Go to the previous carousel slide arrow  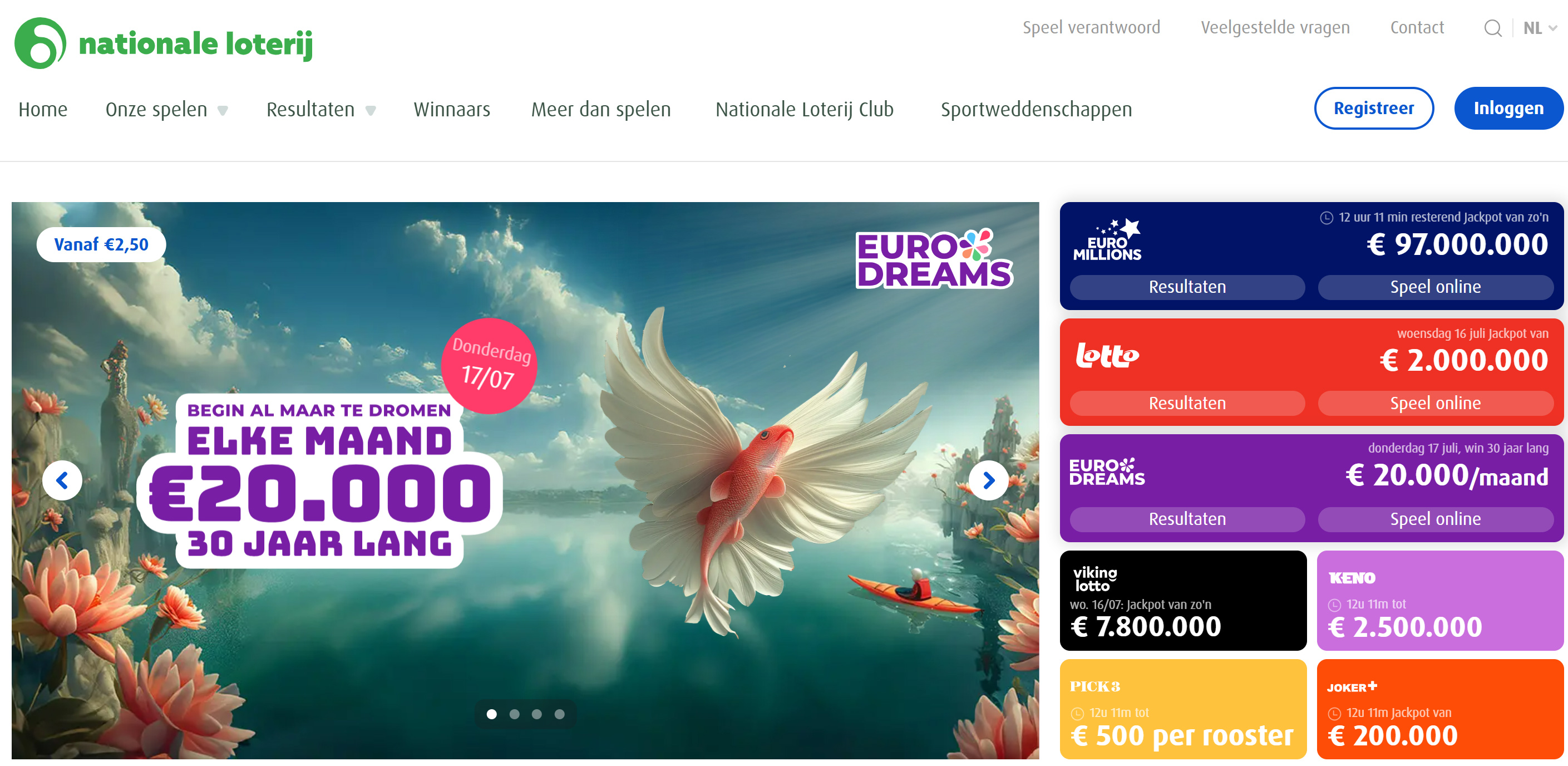click(x=62, y=480)
